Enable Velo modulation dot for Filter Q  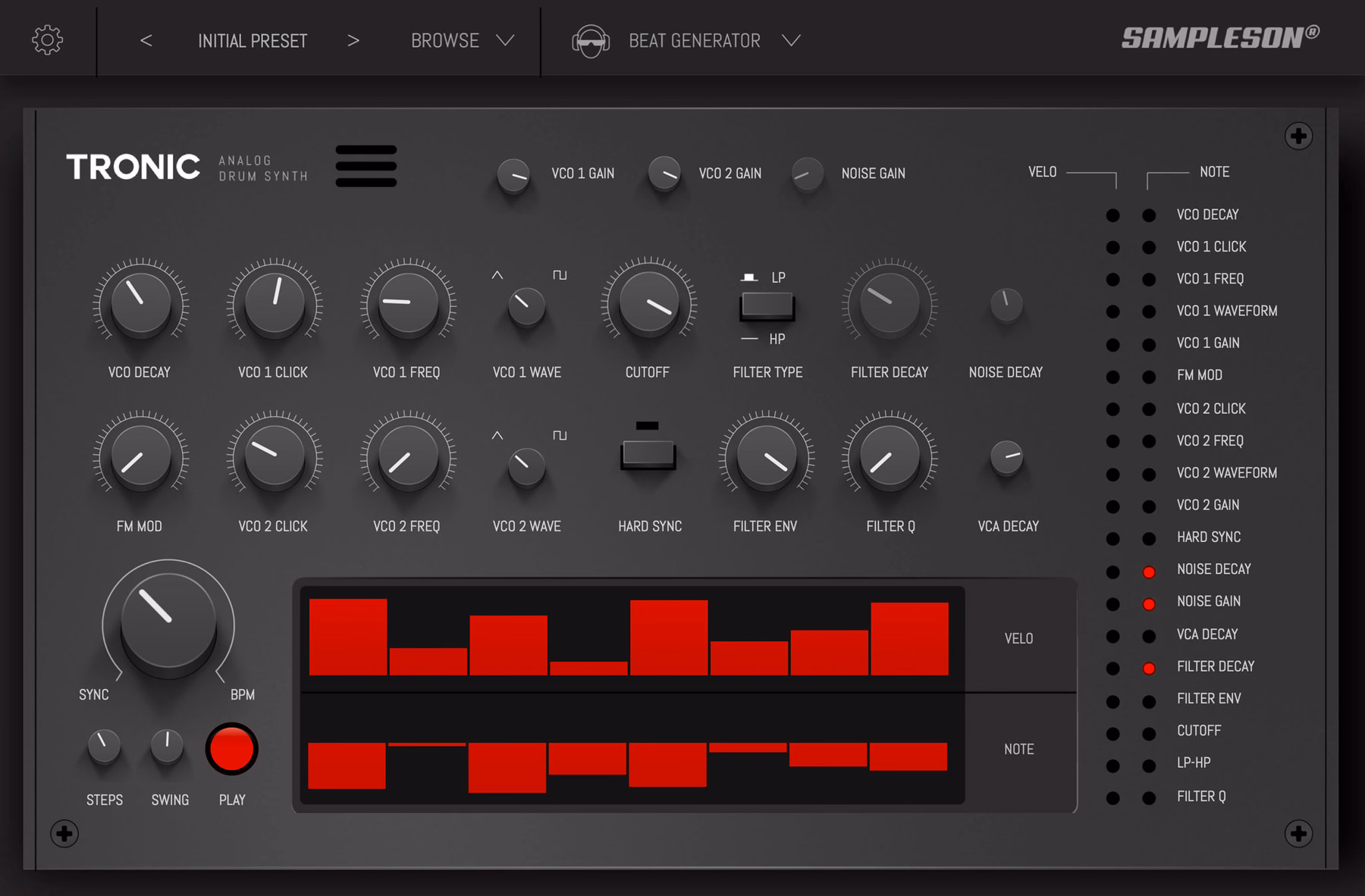point(1112,797)
